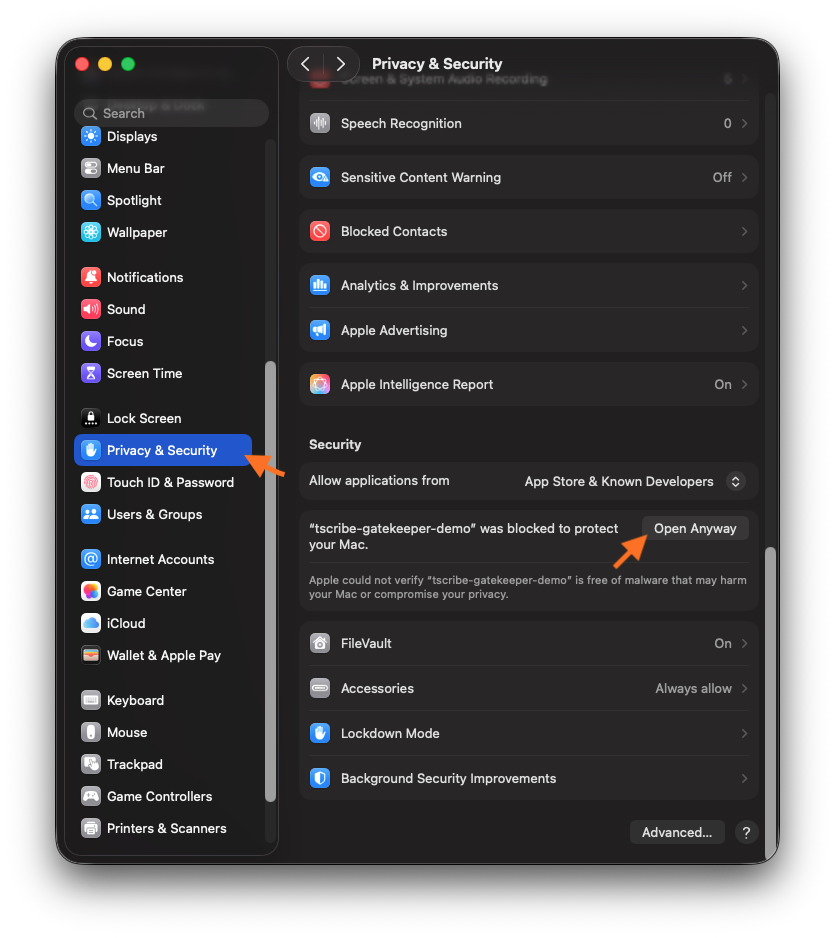Open the Focus moon icon

click(x=91, y=341)
